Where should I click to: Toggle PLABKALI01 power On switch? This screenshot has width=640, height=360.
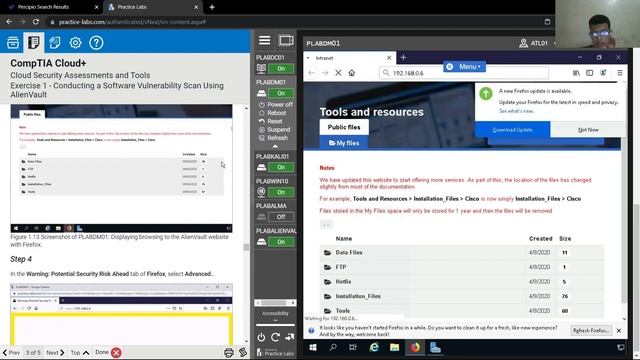(281, 167)
